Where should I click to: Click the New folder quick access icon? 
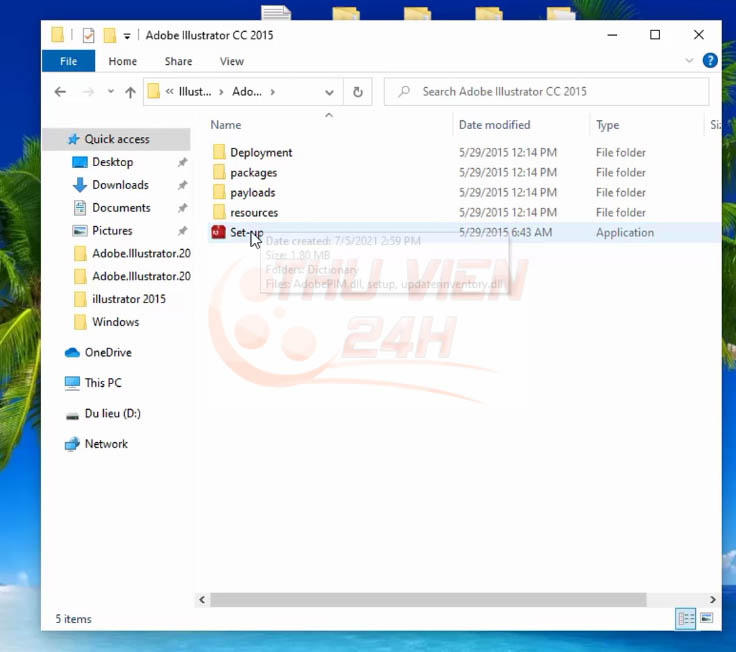pos(109,35)
